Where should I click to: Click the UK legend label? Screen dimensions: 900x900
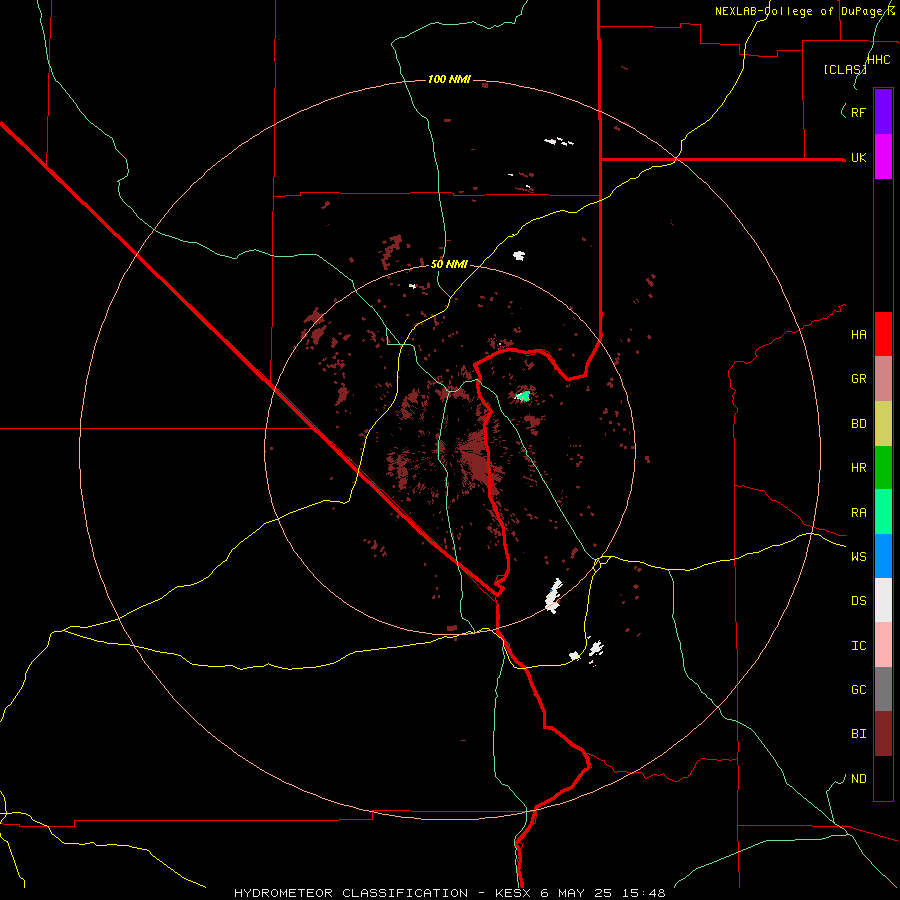pos(858,158)
